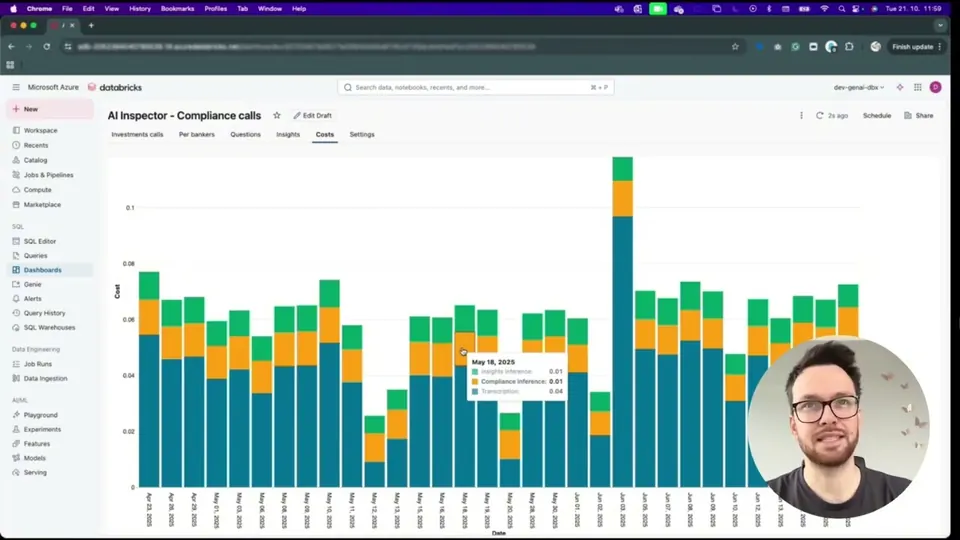Bookmark this page with star icon
This screenshot has width=960, height=540.
point(735,47)
